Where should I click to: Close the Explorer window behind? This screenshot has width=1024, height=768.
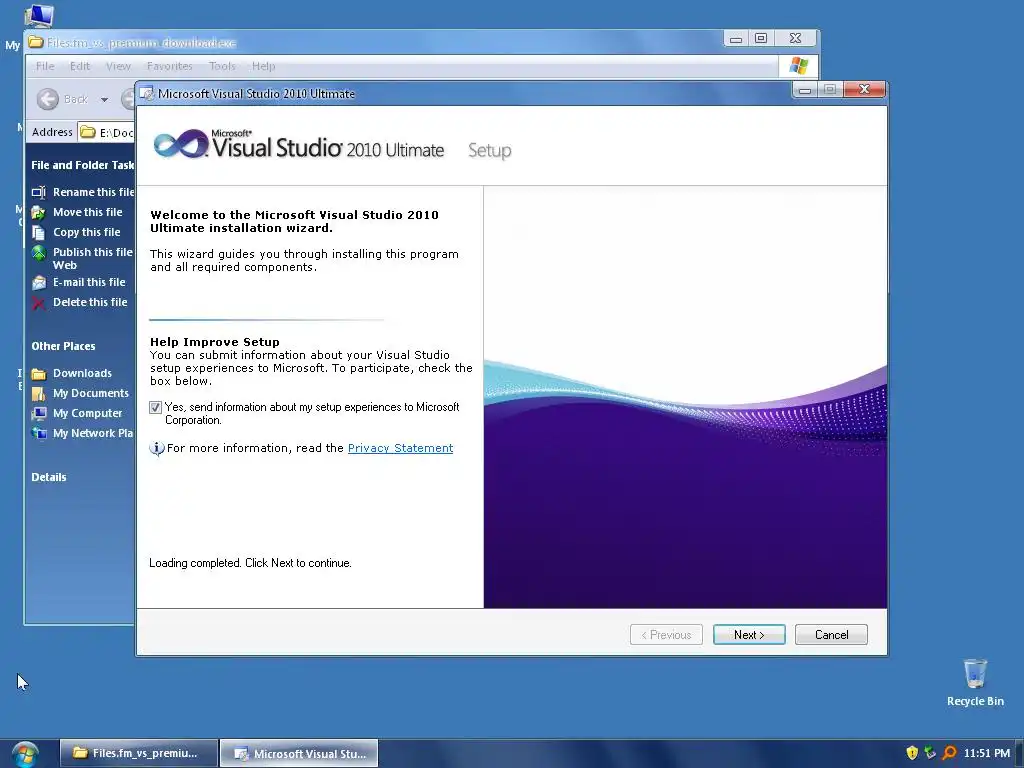tap(795, 39)
